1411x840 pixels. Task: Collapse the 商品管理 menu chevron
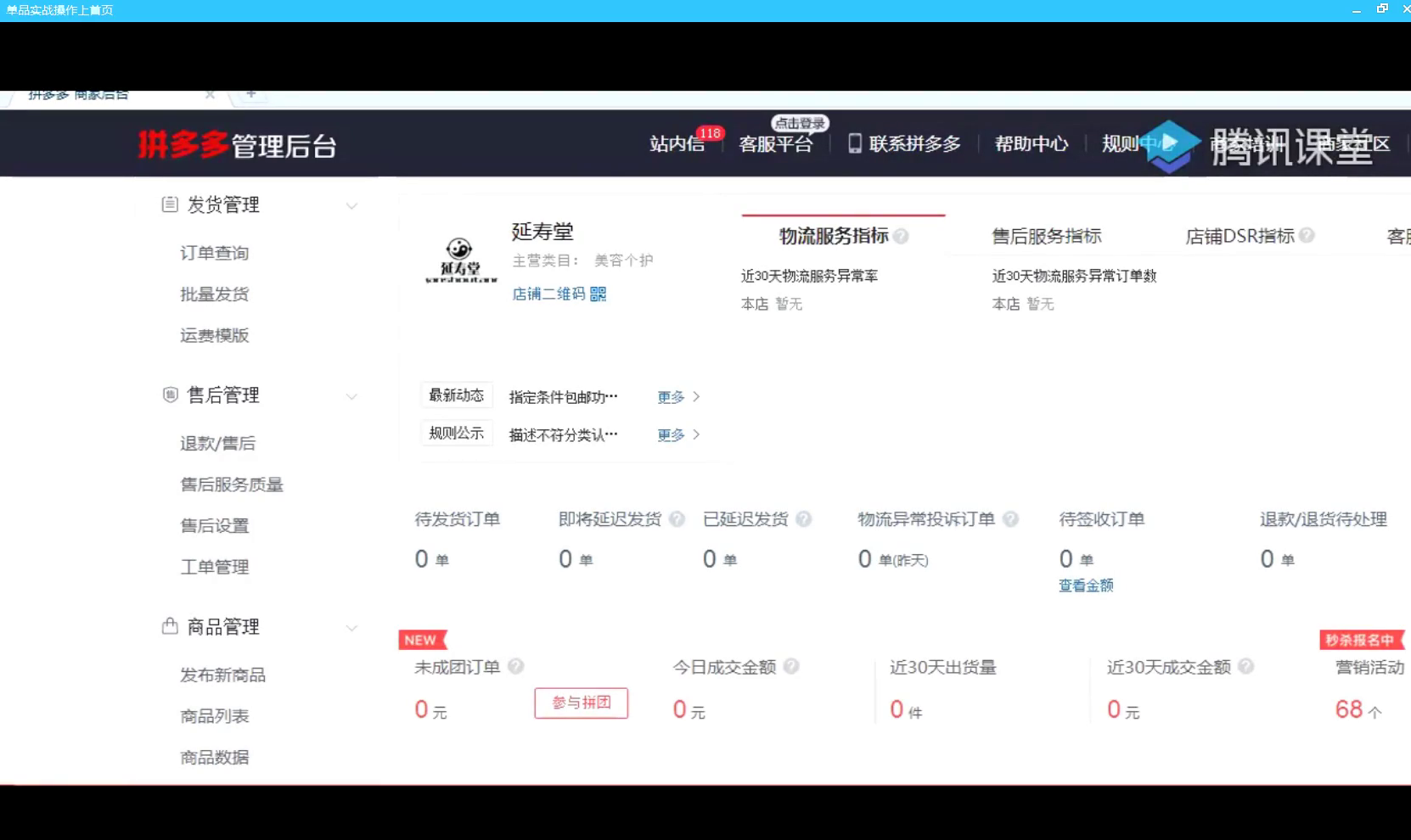click(x=351, y=628)
